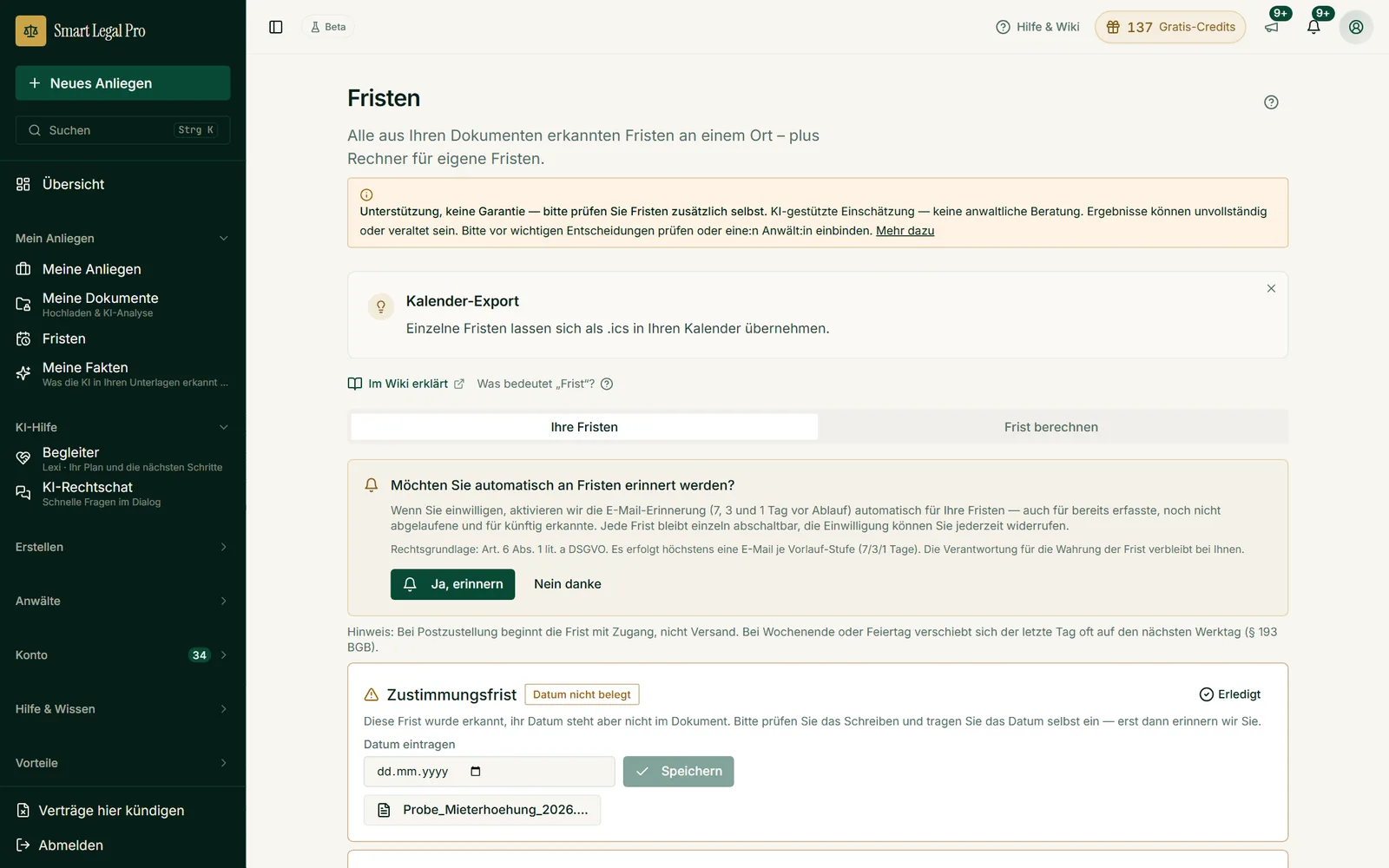The height and width of the screenshot is (868, 1389).
Task: Open the calendar picker in date field
Action: point(476,772)
